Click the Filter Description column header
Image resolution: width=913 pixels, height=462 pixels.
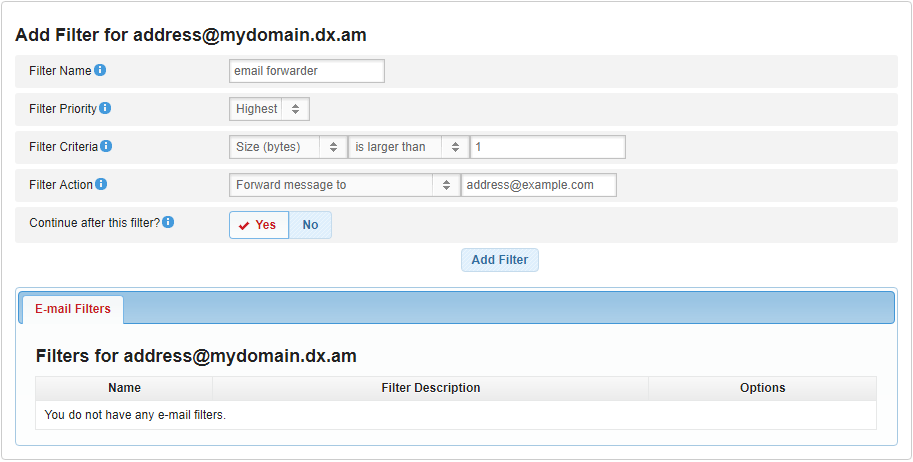point(430,388)
